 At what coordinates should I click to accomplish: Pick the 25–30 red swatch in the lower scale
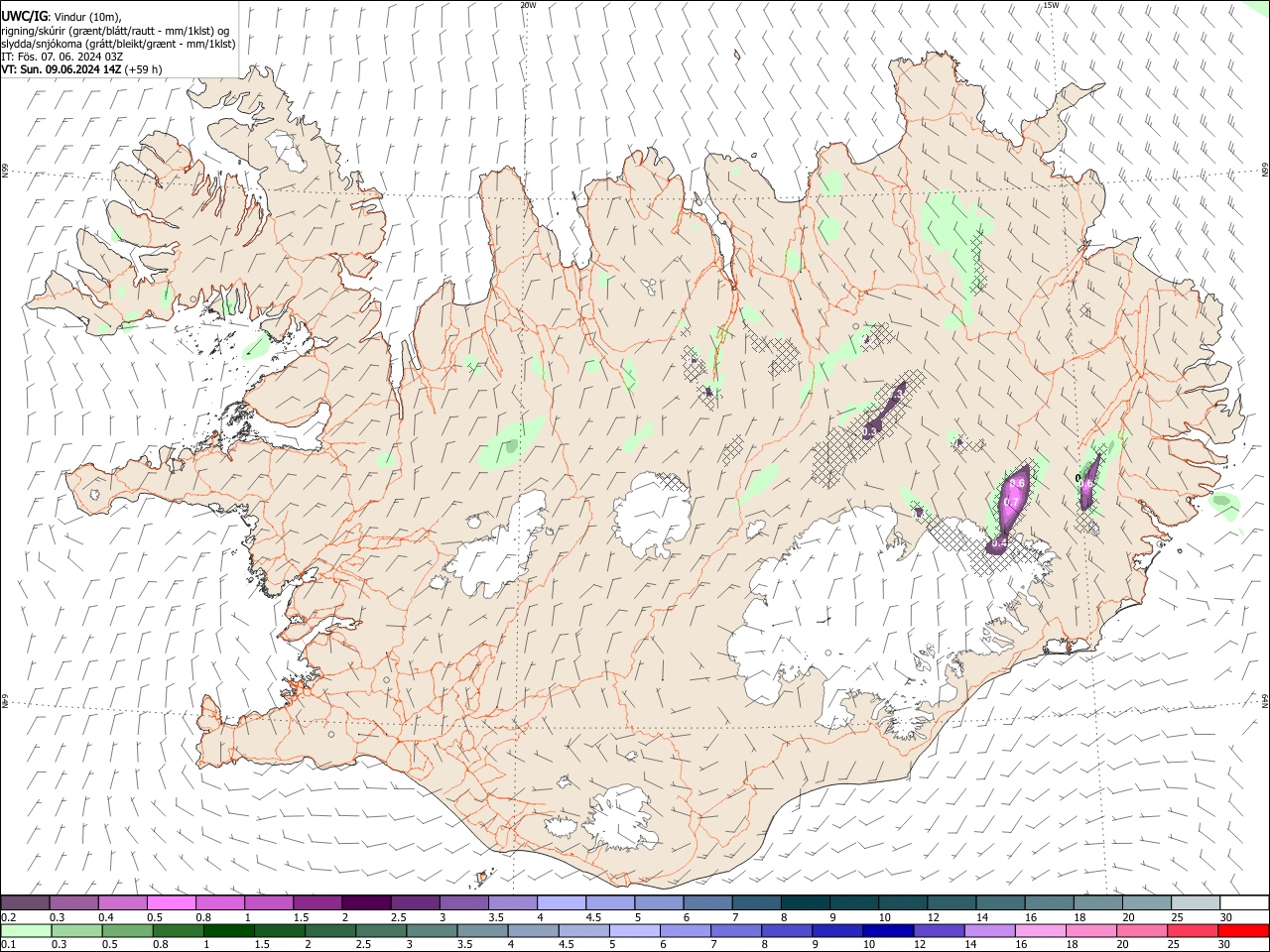(x=1196, y=931)
